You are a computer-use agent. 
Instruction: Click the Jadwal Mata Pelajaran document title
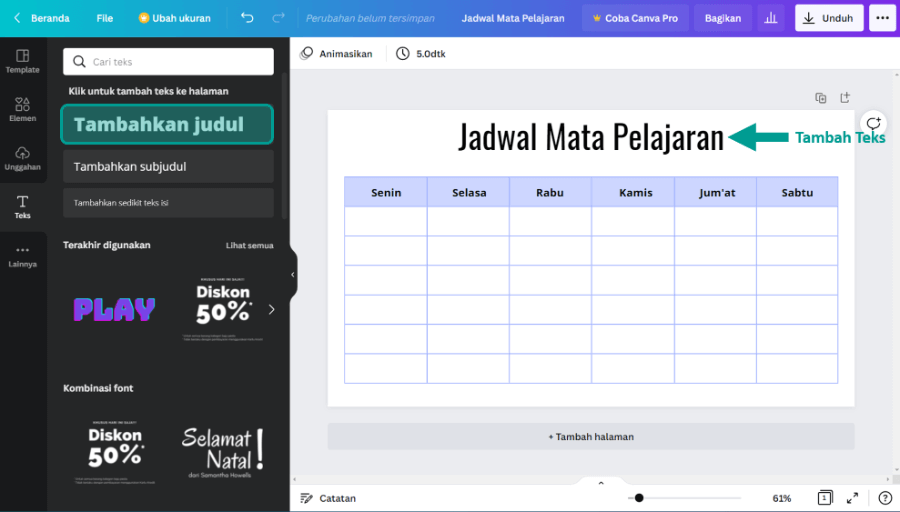pos(513,18)
